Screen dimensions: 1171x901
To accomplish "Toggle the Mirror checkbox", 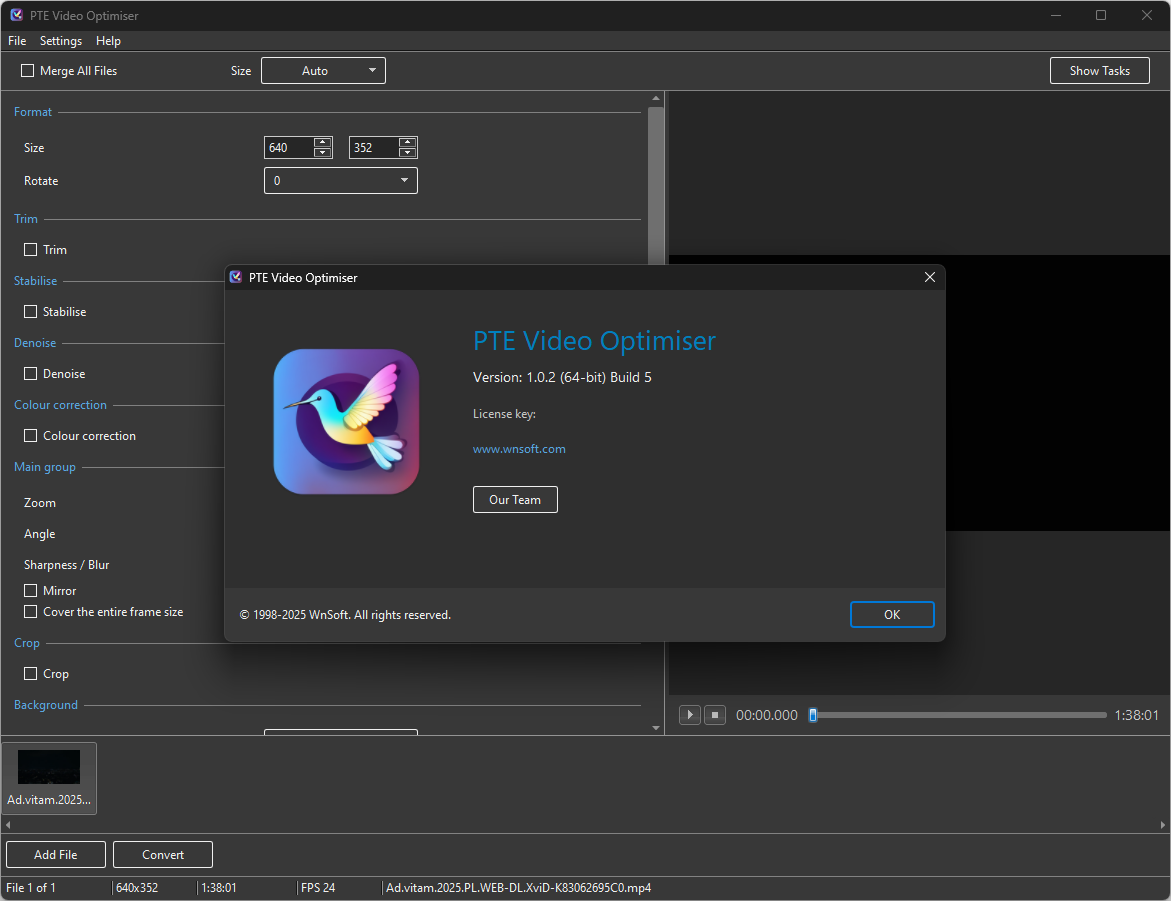I will pos(31,591).
